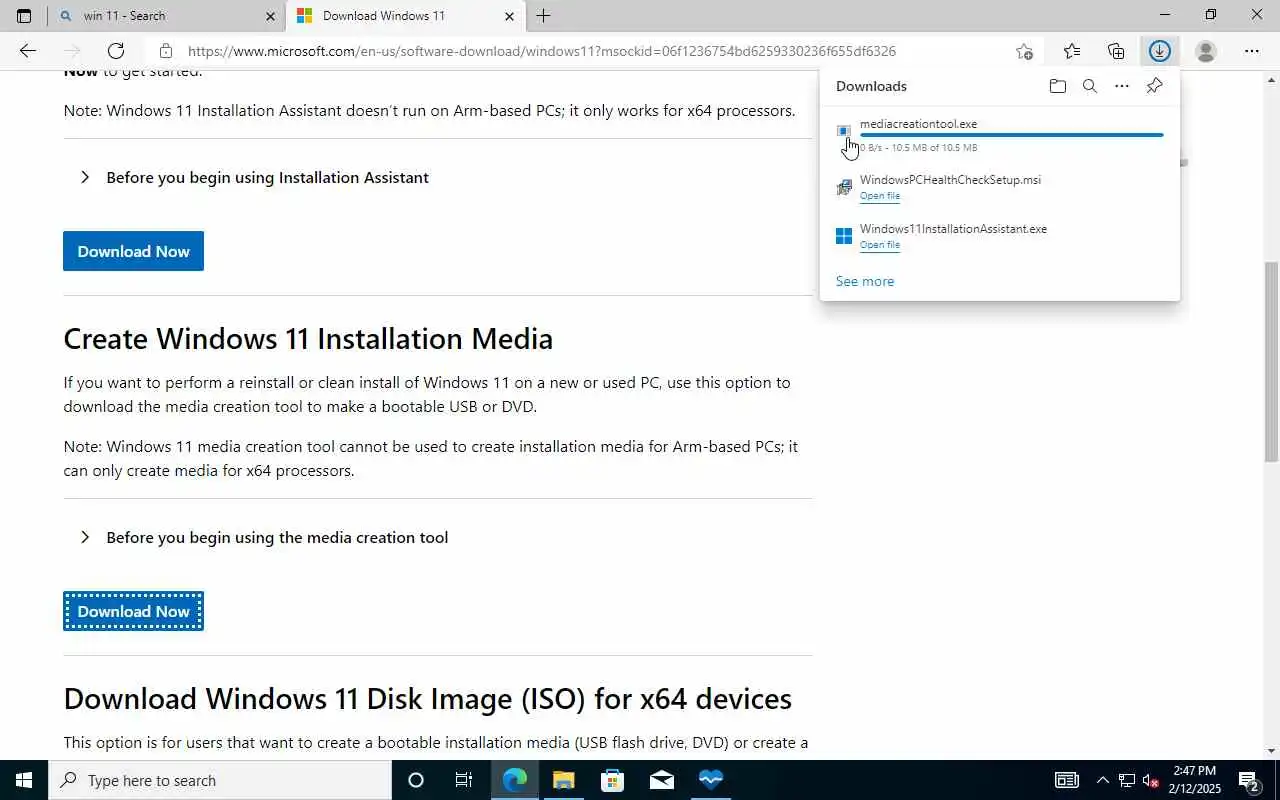Open the clock and date flyout
Screen dimensions: 1280x800
coord(1195,780)
